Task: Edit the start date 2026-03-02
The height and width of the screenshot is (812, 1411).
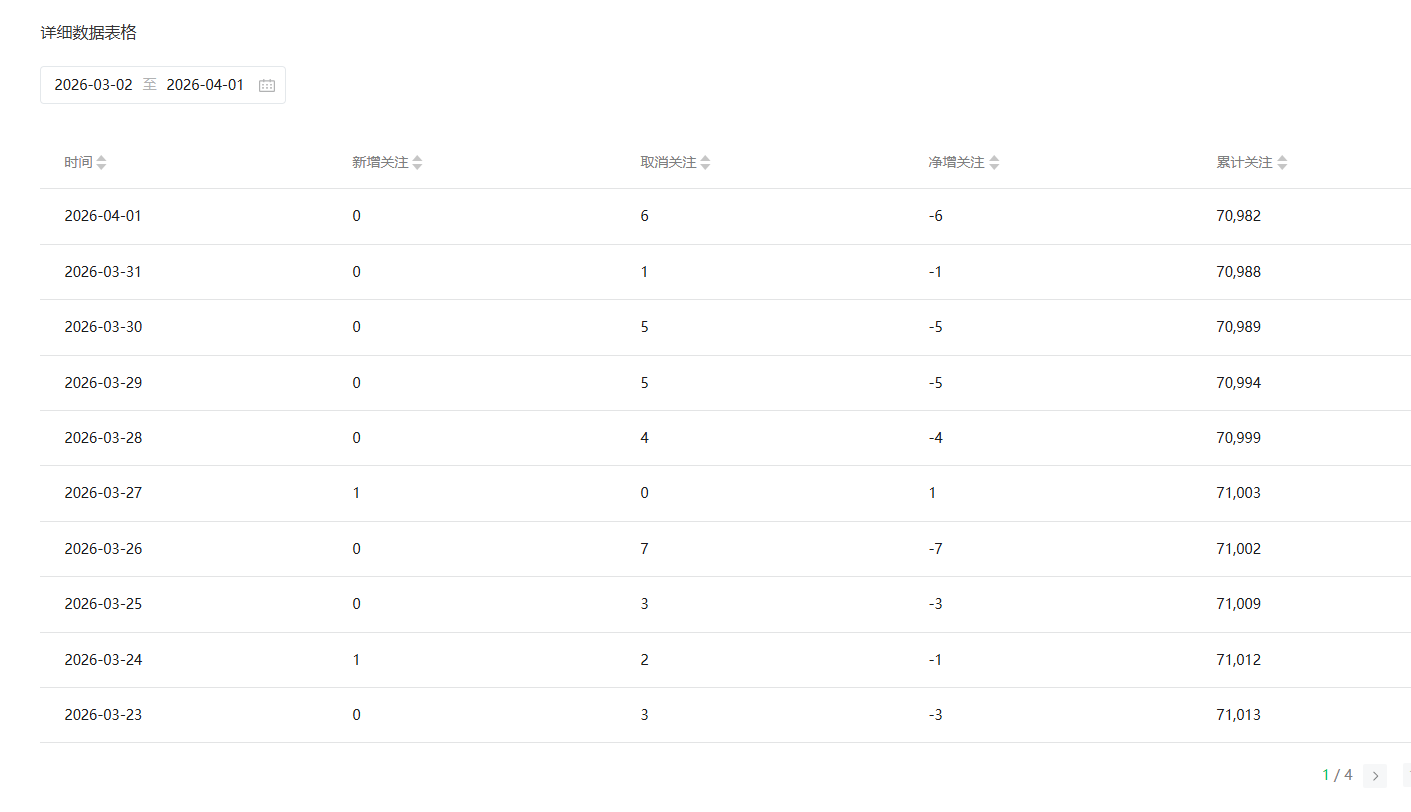Action: (x=94, y=85)
